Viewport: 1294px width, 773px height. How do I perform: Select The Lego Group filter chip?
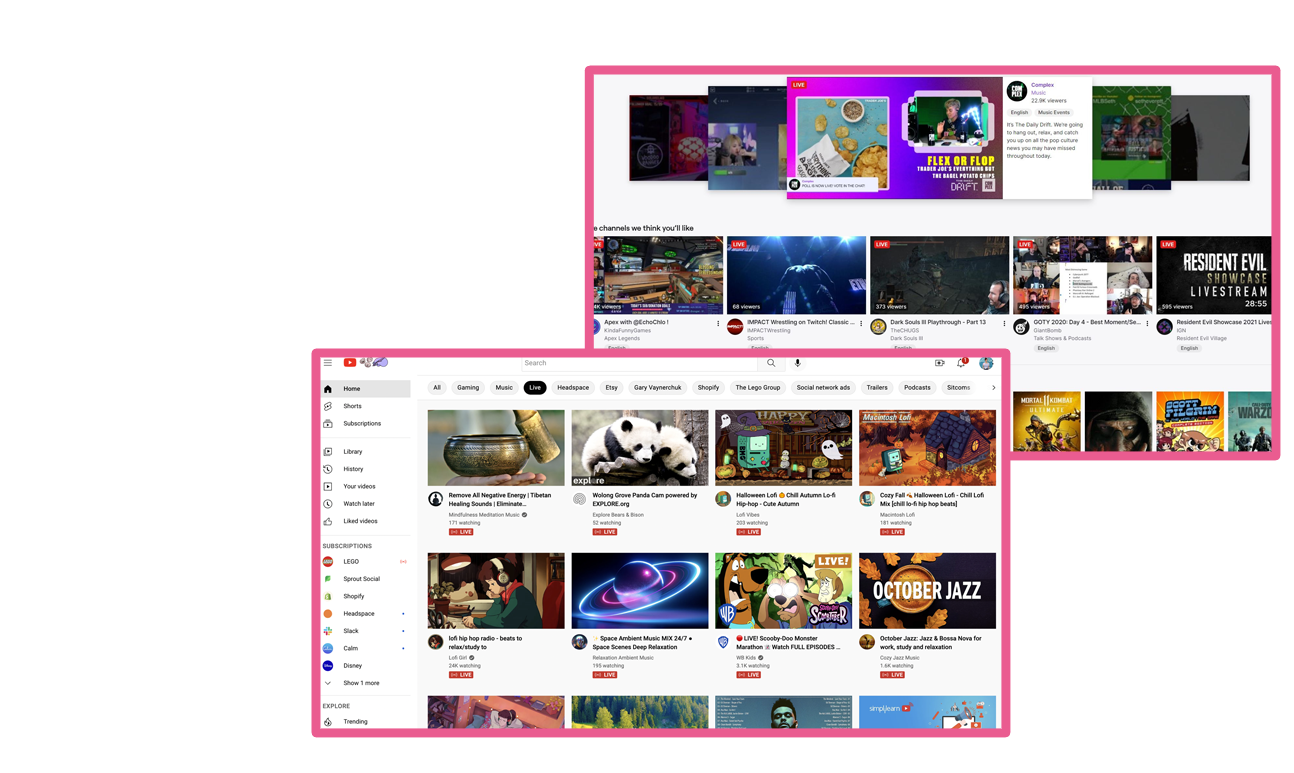tap(758, 388)
